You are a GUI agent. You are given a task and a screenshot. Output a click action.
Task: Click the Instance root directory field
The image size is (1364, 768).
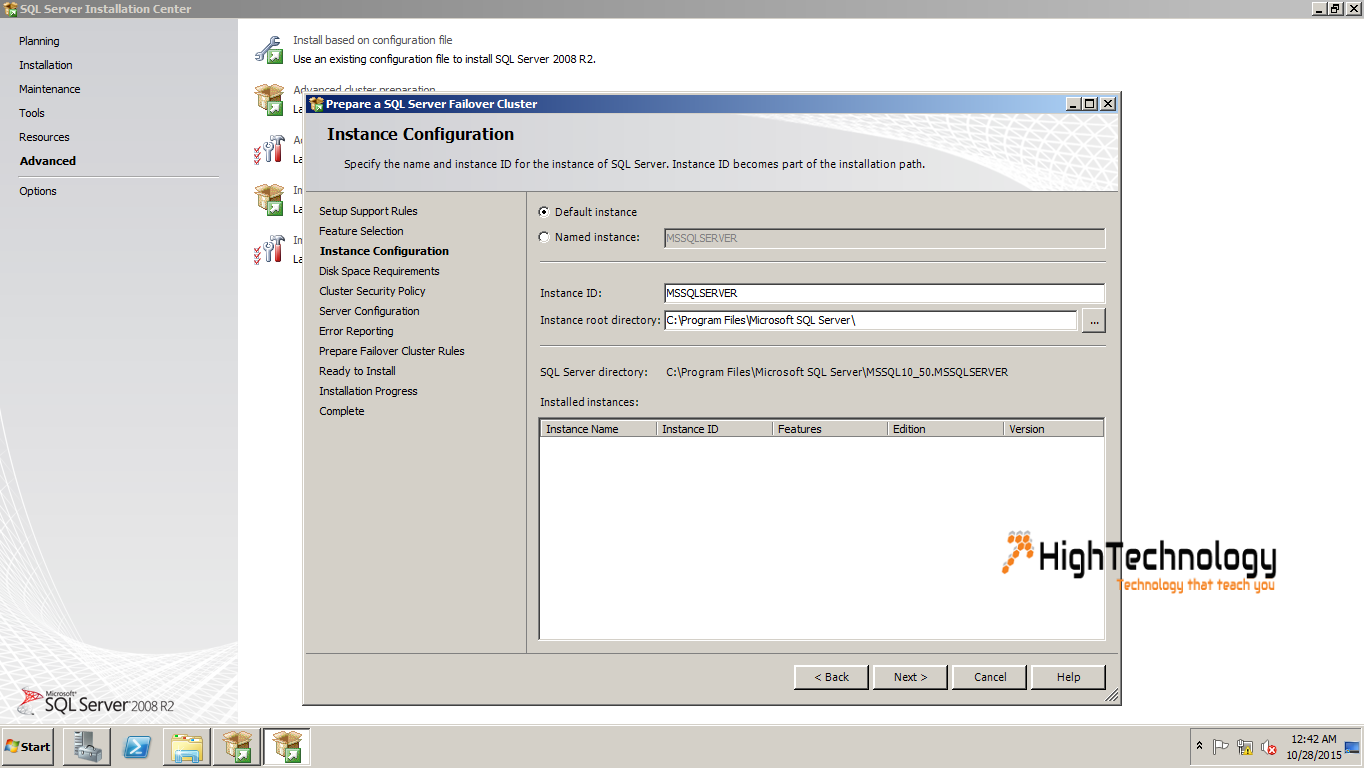click(x=870, y=320)
